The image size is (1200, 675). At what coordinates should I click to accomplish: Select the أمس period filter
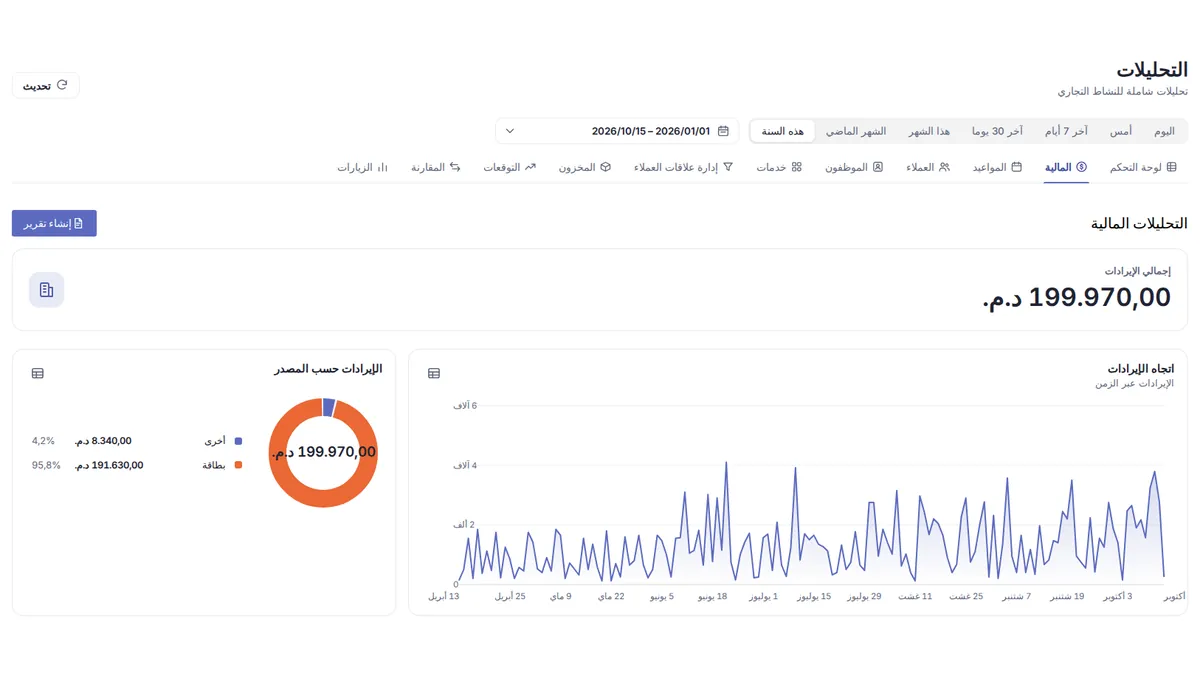click(1121, 131)
